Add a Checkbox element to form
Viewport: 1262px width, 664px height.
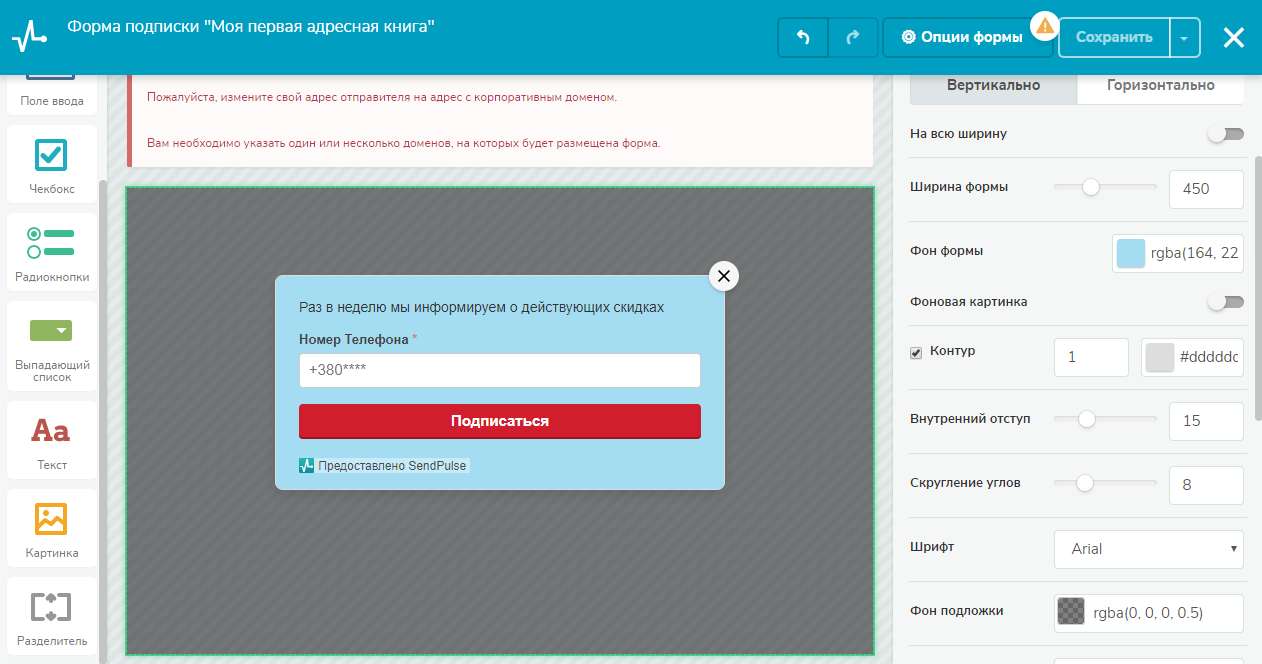coord(52,165)
